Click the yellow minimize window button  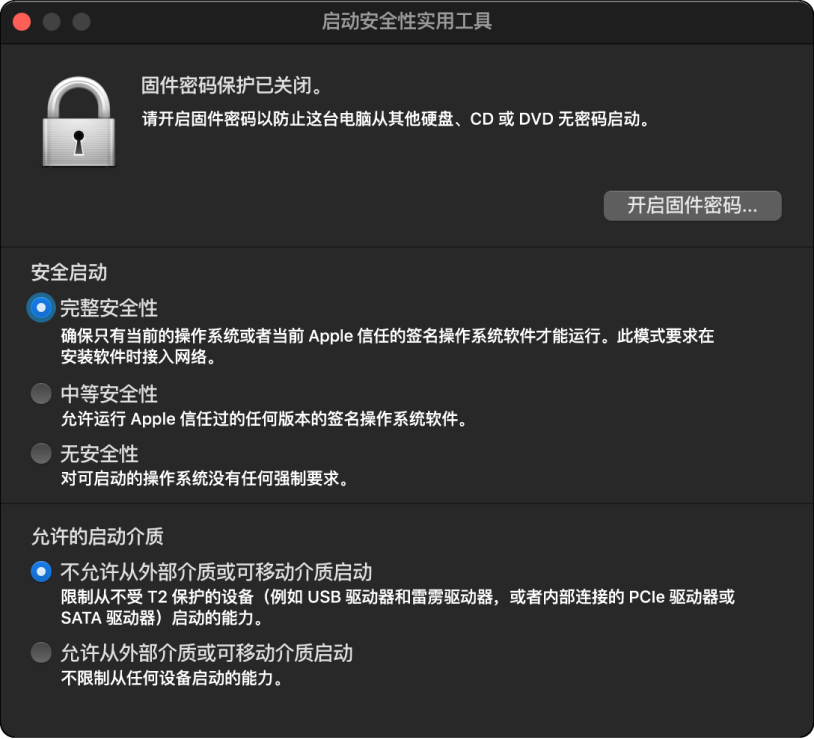tap(51, 21)
